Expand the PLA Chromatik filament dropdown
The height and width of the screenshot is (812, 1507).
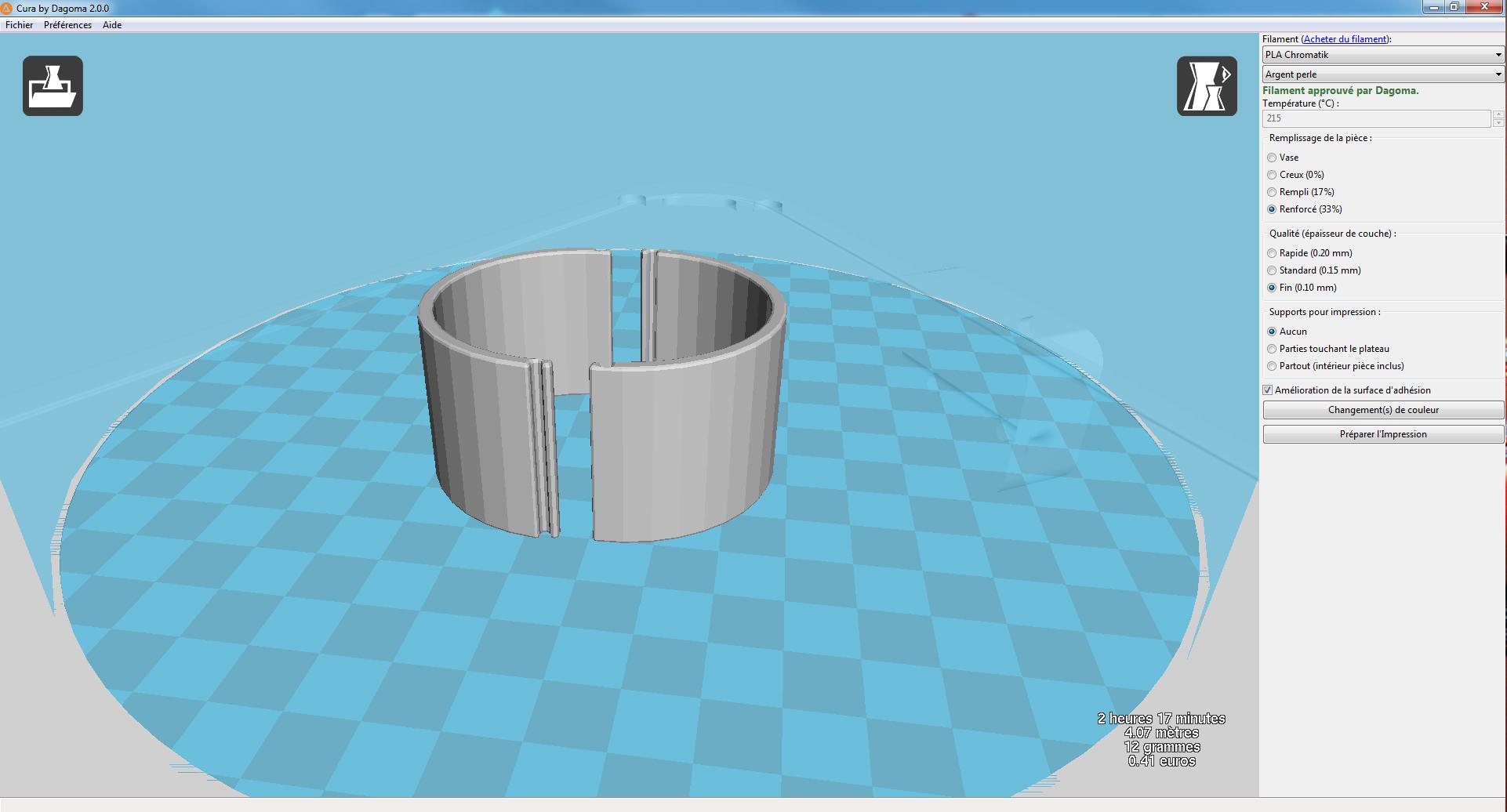1383,55
